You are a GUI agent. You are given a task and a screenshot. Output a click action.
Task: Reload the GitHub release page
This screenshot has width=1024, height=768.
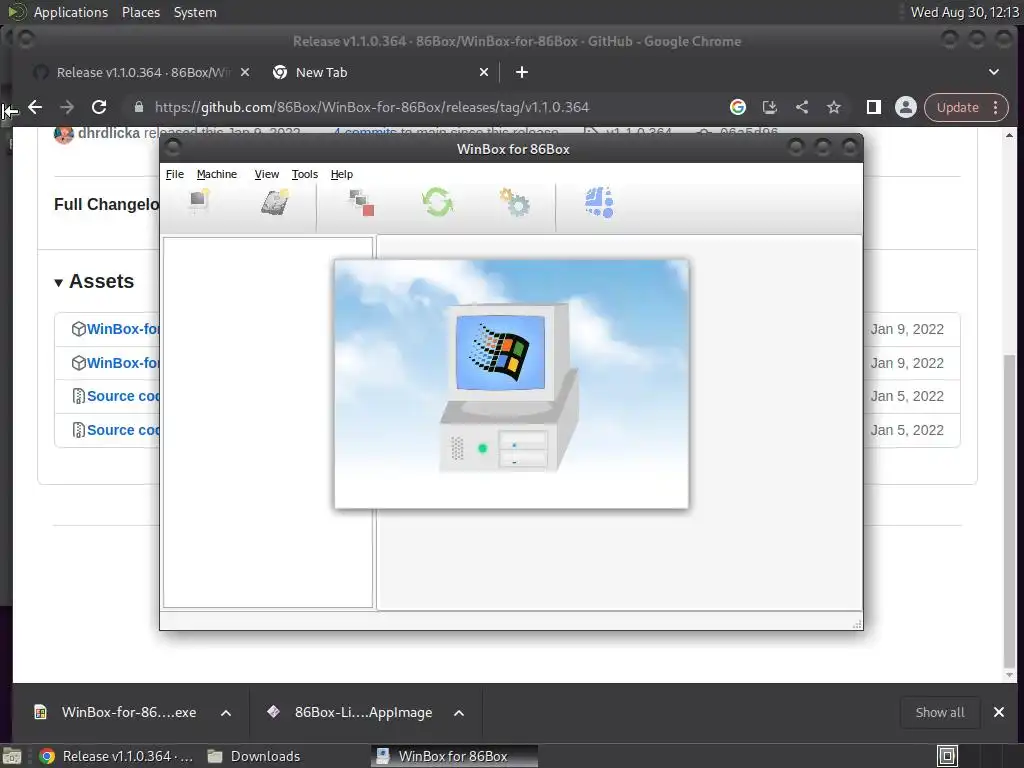coord(99,107)
